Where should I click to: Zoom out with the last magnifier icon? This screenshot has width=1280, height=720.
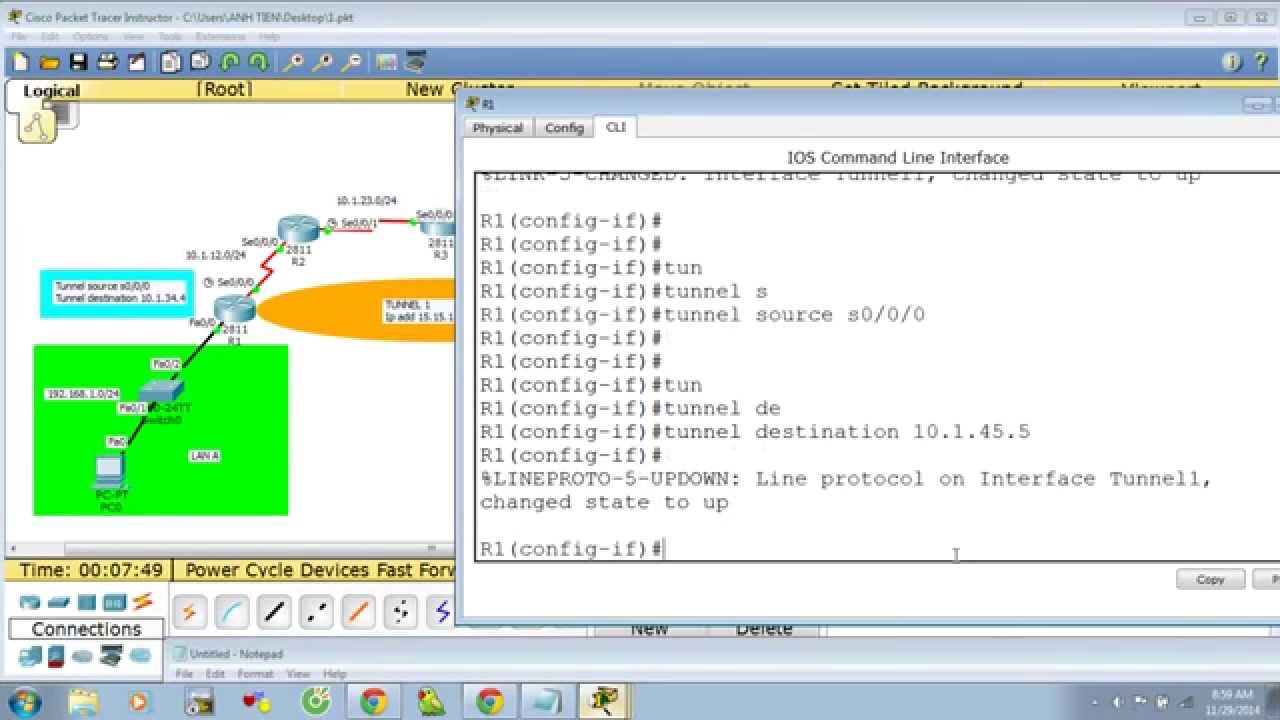(351, 62)
